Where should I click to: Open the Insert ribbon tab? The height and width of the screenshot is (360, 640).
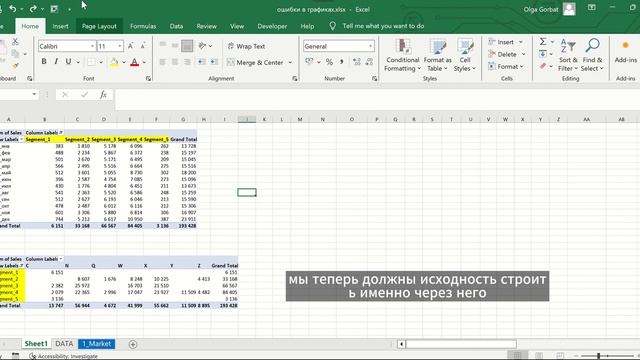click(x=60, y=26)
